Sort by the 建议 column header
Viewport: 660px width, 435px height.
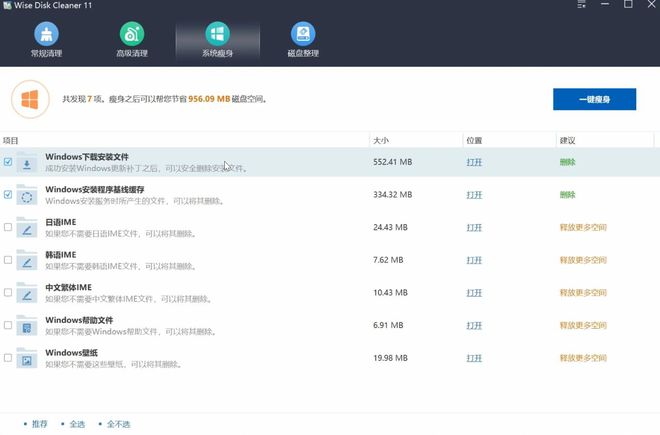point(568,140)
